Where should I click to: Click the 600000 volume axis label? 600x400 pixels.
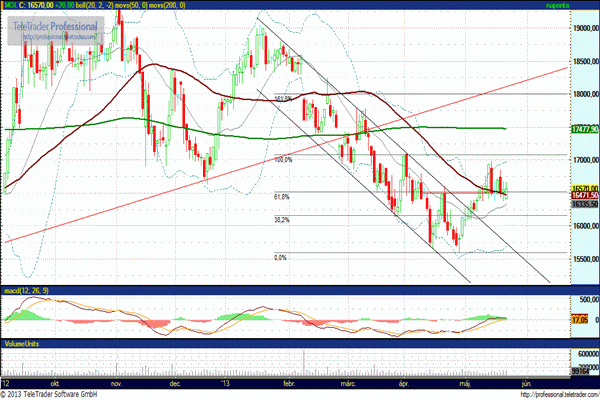[589, 354]
